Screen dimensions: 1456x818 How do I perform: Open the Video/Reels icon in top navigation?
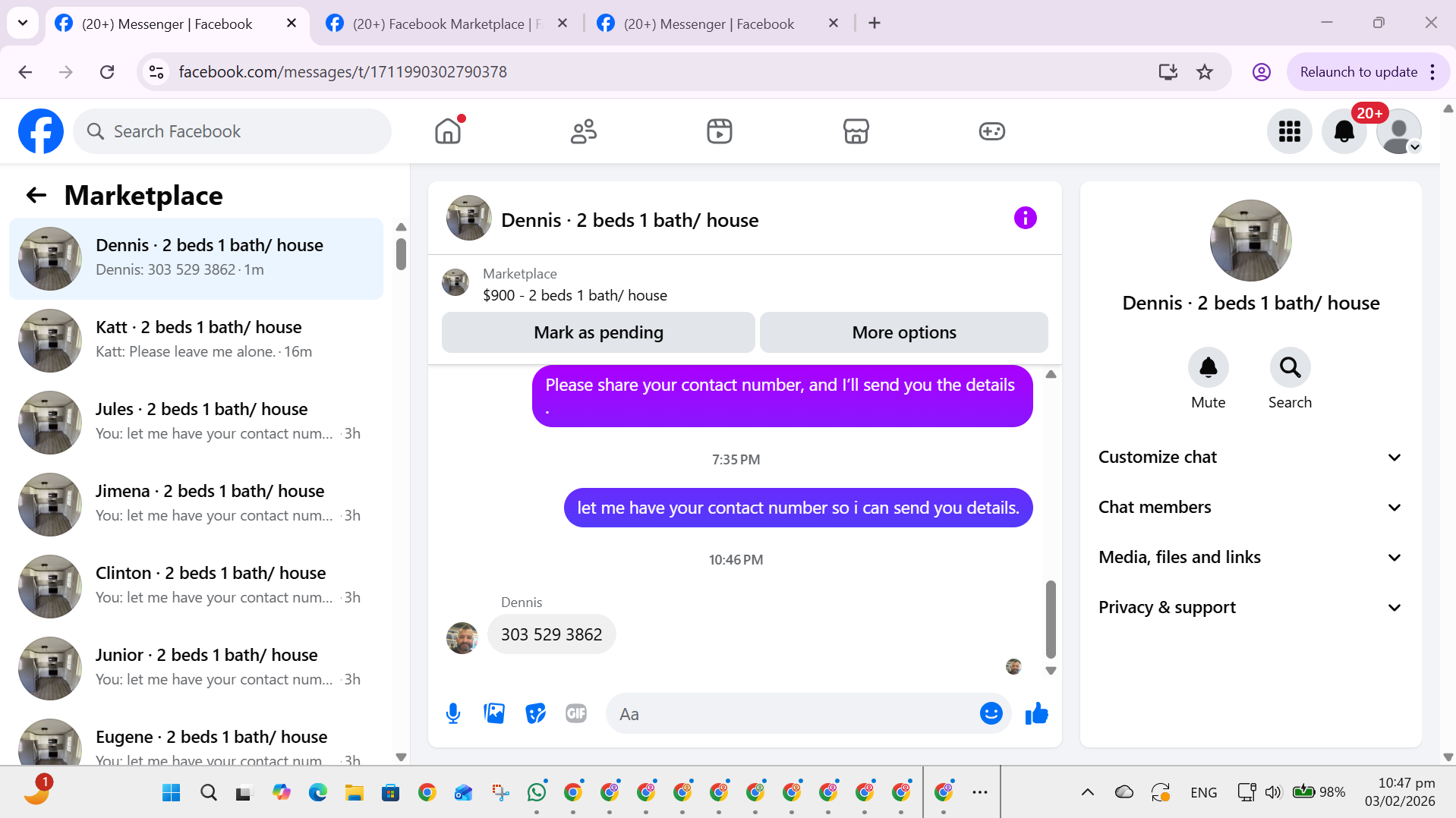coord(720,131)
